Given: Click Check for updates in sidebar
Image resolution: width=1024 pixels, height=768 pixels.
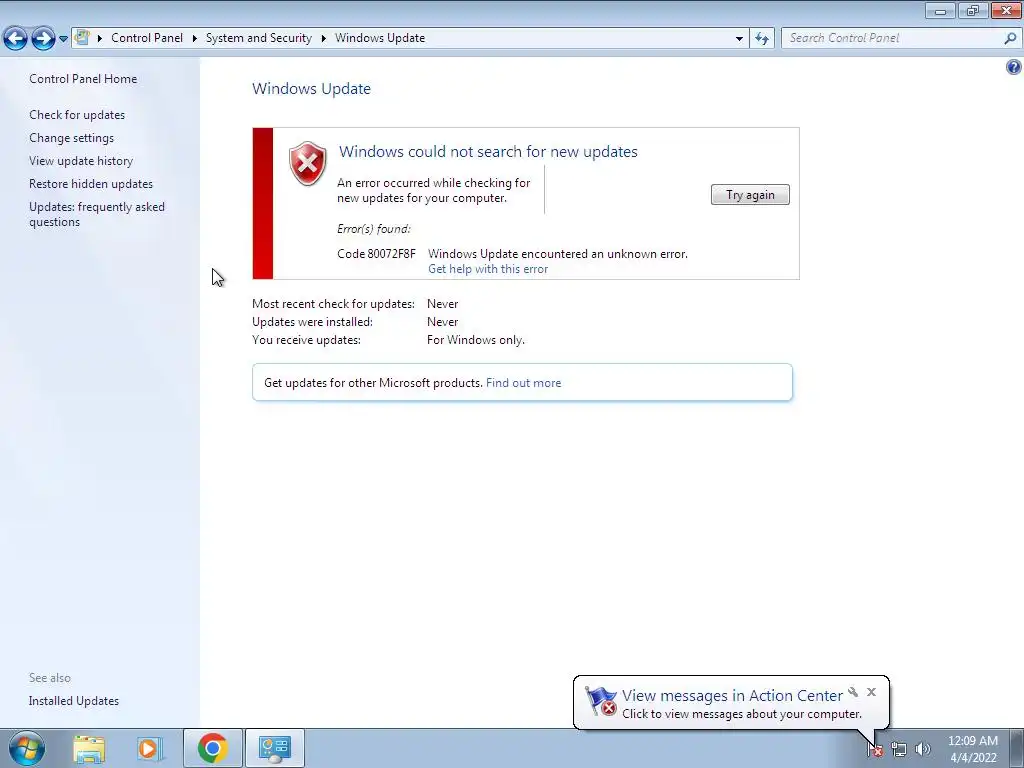Looking at the screenshot, I should click(x=77, y=115).
